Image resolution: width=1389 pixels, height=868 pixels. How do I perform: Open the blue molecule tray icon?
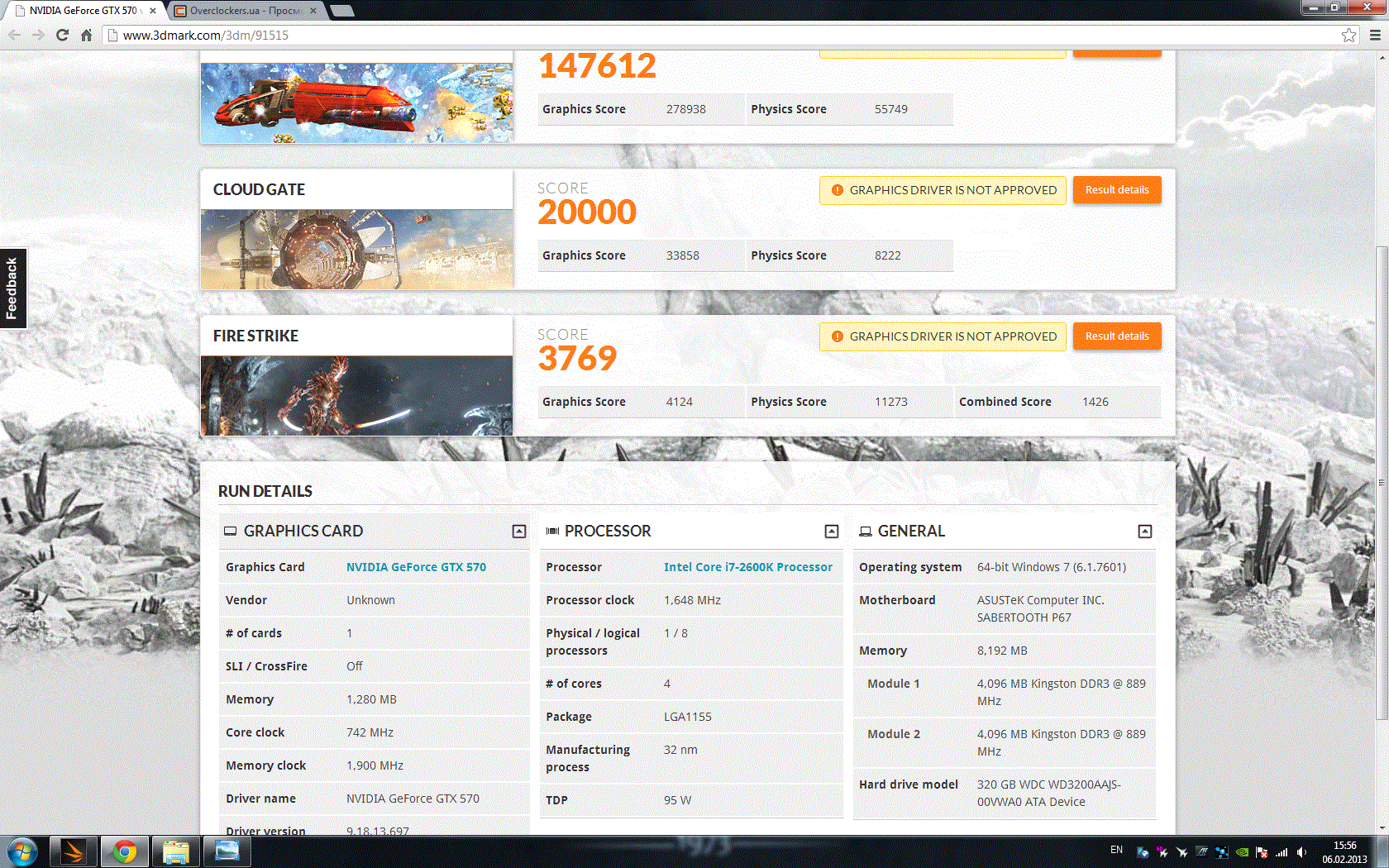pyautogui.click(x=1222, y=852)
